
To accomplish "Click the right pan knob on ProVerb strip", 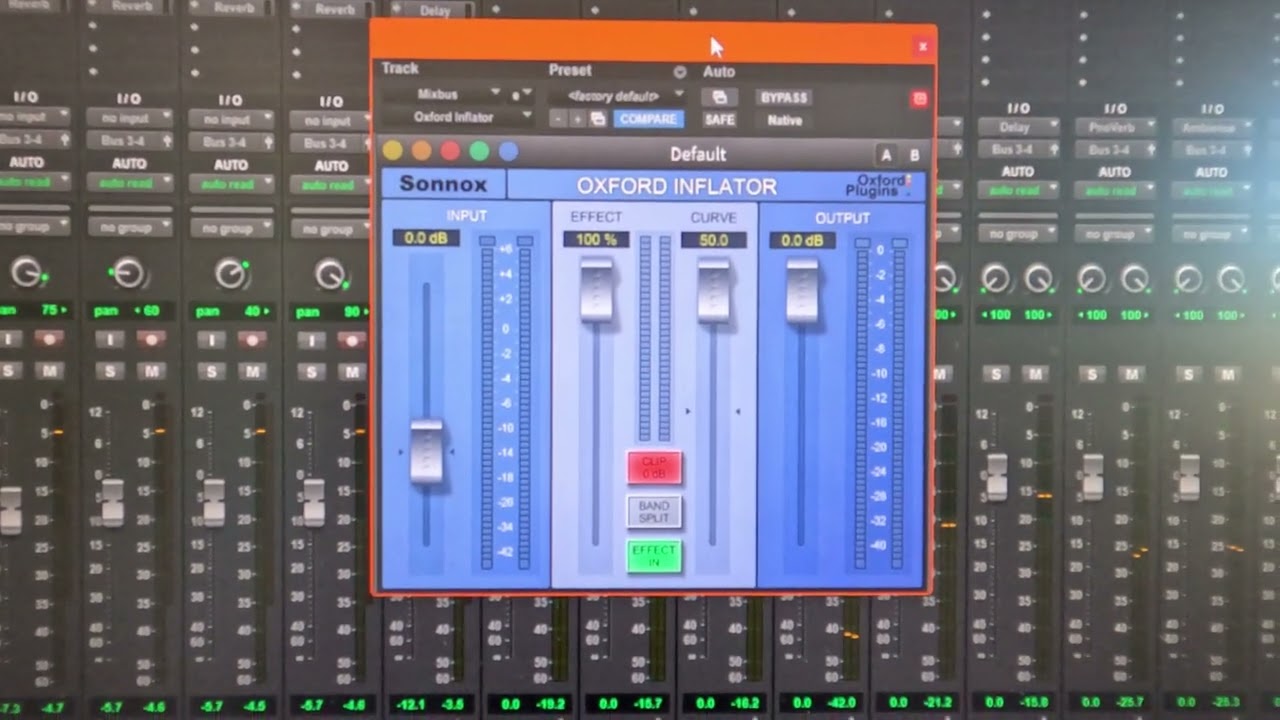I will 1135,278.
